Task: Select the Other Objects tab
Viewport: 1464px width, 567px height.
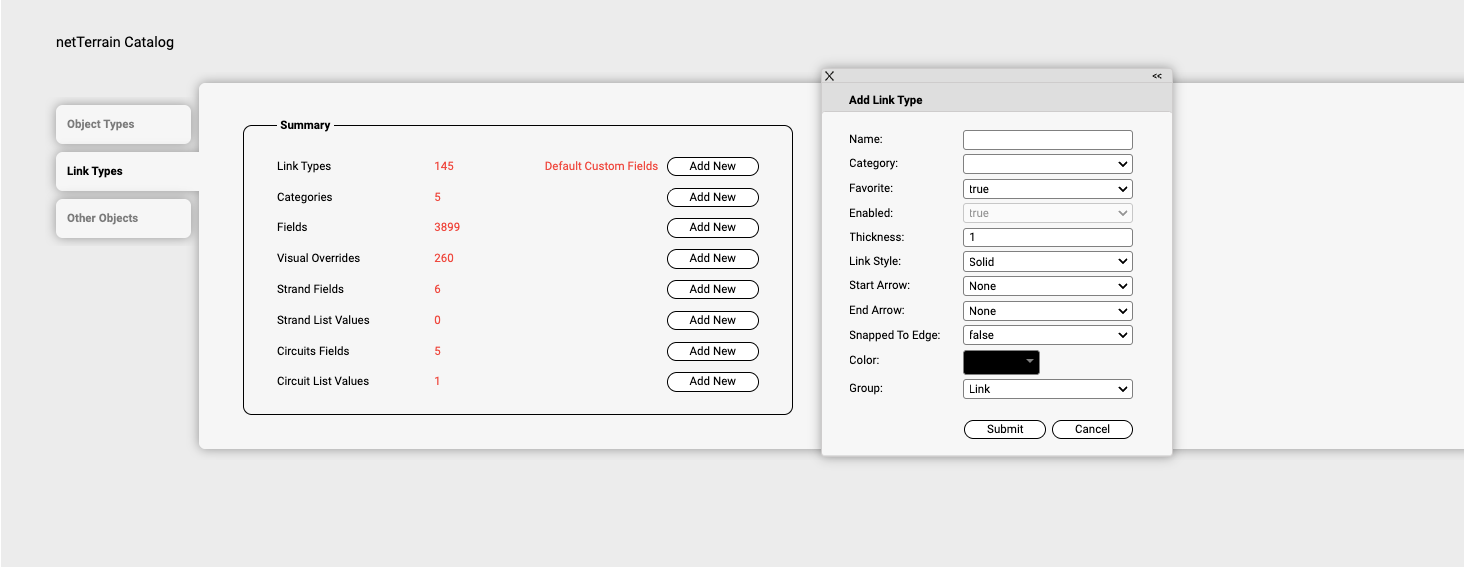Action: pyautogui.click(x=123, y=218)
